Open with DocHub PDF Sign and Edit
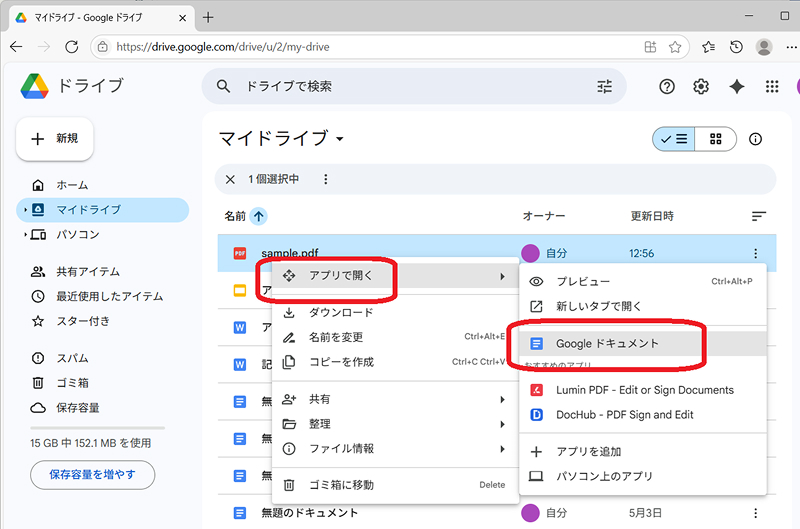Image resolution: width=800 pixels, height=529 pixels. tap(643, 415)
